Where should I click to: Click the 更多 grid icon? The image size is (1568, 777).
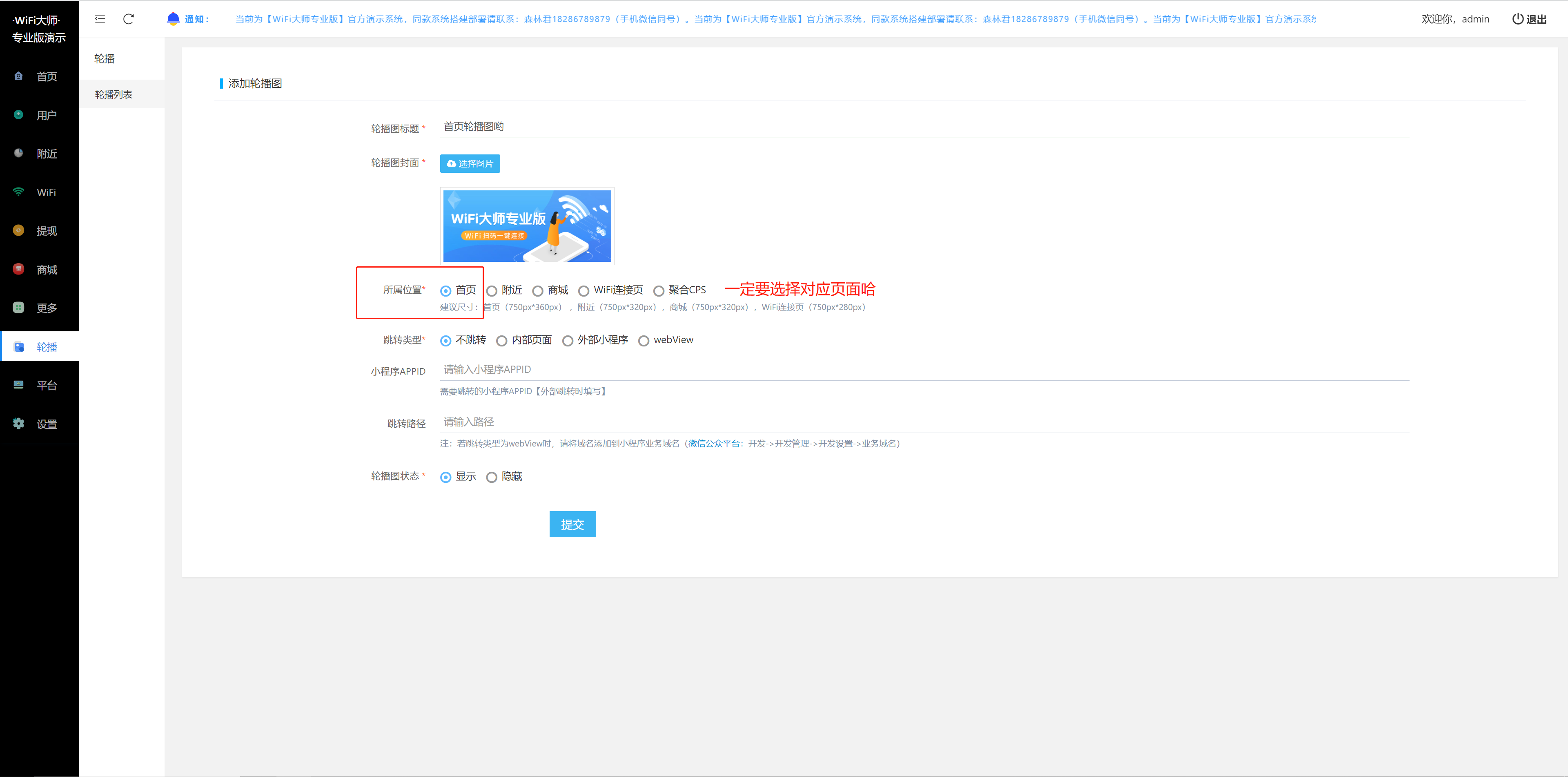click(x=18, y=308)
